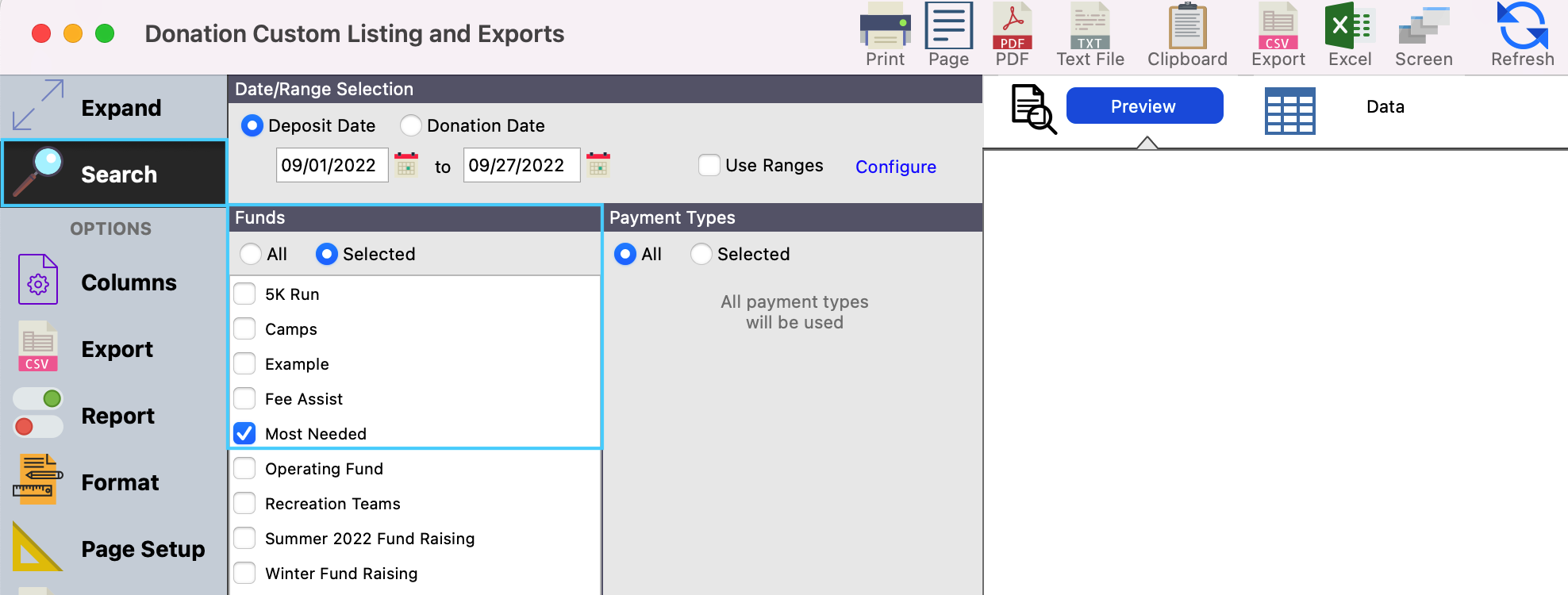Click the Refresh icon
This screenshot has height=595, width=1568.
(x=1521, y=35)
